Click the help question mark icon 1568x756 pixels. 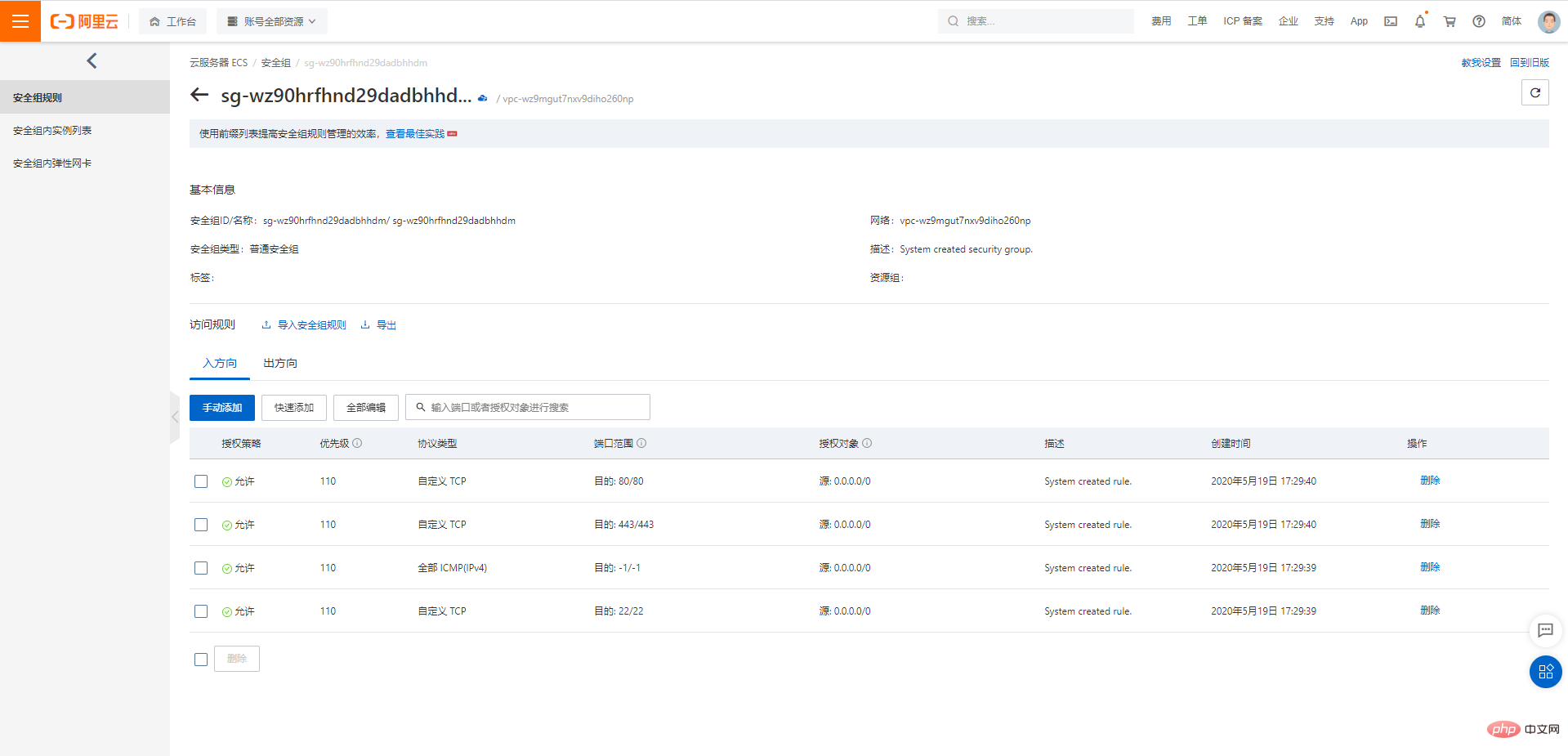[x=1479, y=21]
